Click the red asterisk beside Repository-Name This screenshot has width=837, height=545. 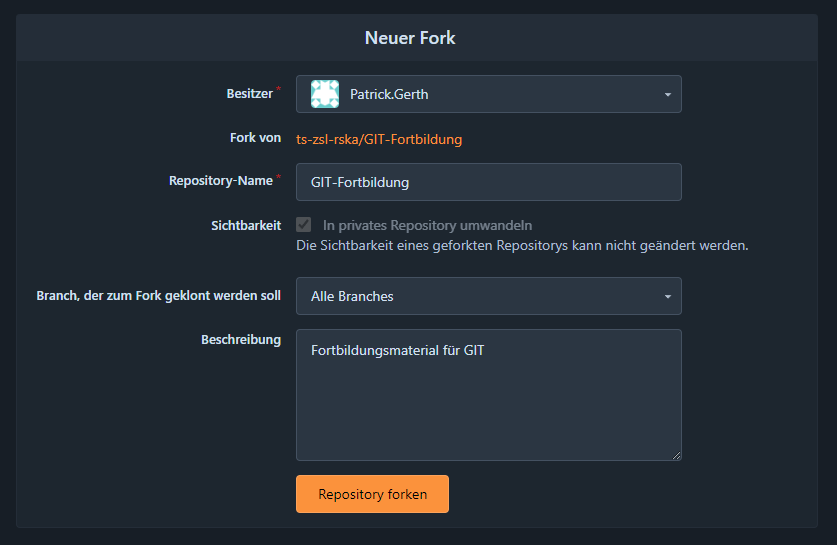[x=278, y=178]
